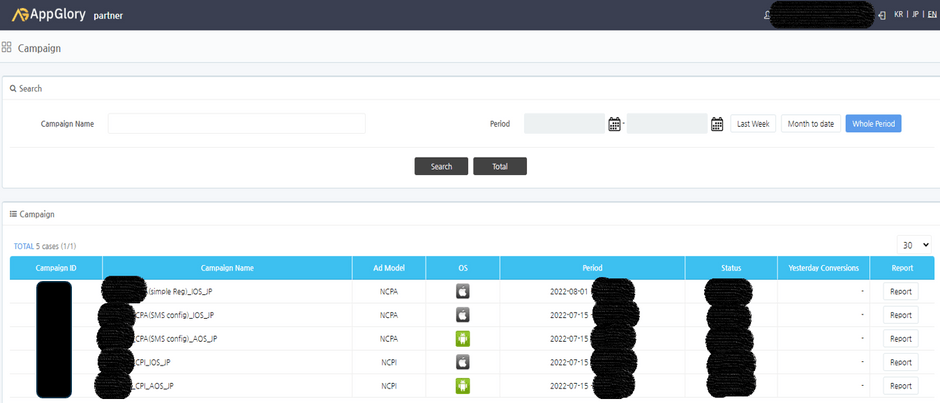This screenshot has height=403, width=940.
Task: Click Android icon in CPA(SMS config)_AOS_JP row
Action: [x=463, y=338]
